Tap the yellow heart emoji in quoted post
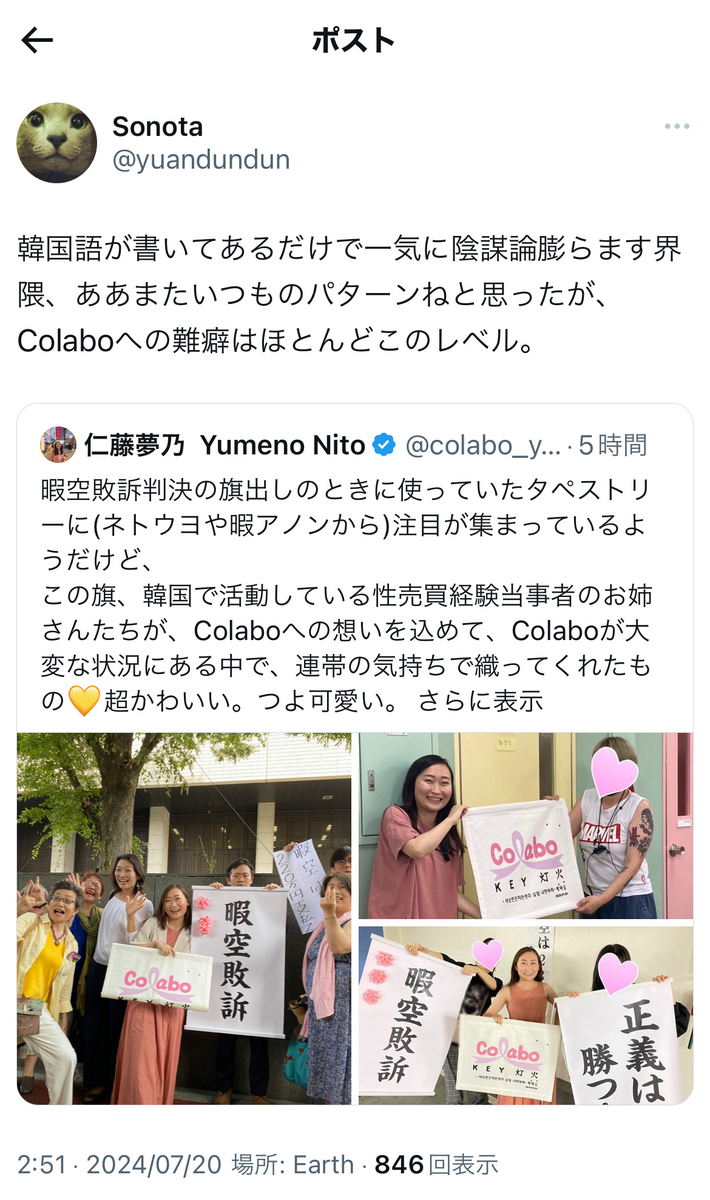The image size is (710, 1200). click(85, 700)
